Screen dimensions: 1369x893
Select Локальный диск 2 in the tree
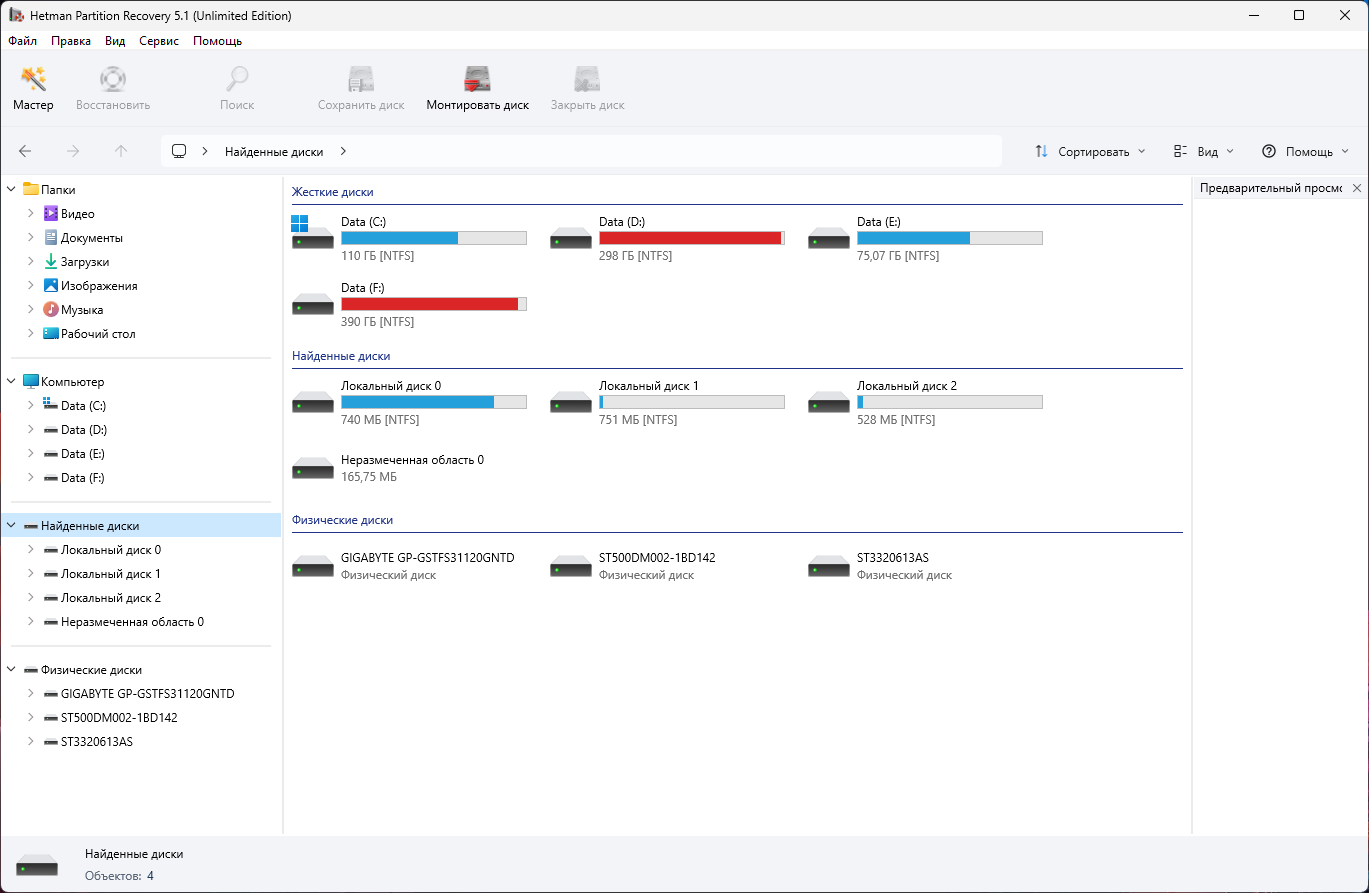[111, 597]
